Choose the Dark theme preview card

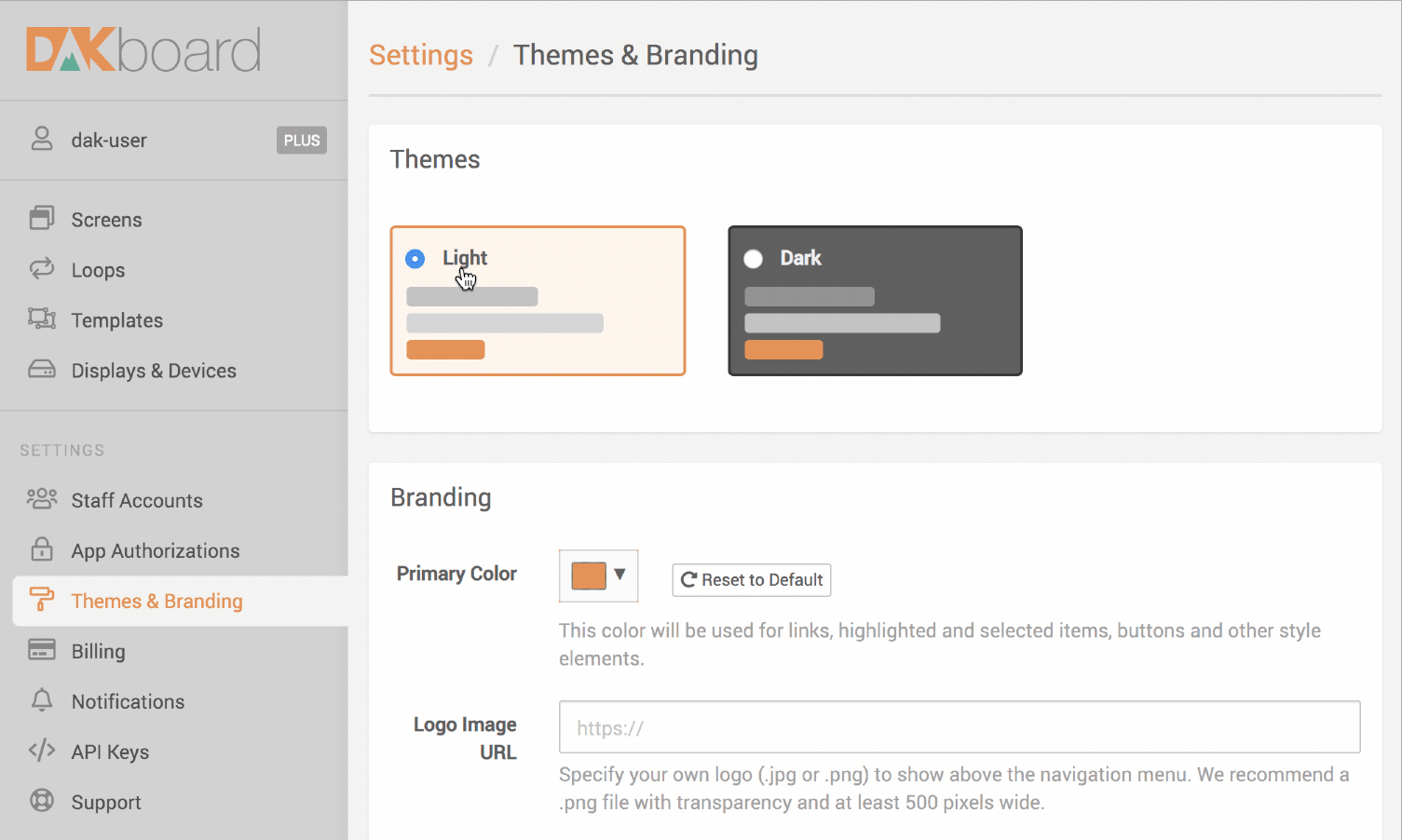[x=875, y=301]
